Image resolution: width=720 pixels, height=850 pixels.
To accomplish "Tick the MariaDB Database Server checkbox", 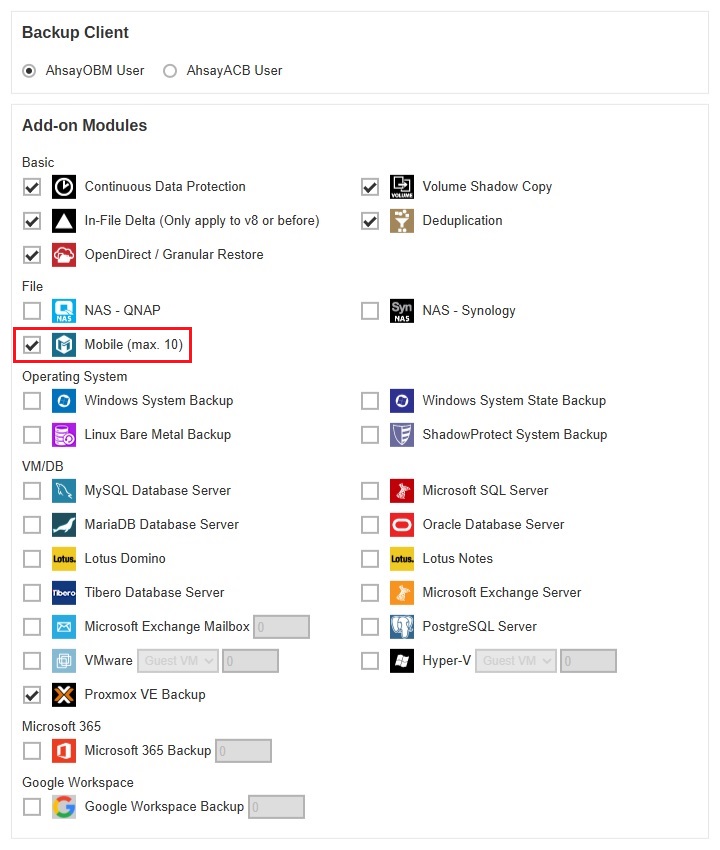I will pyautogui.click(x=32, y=525).
